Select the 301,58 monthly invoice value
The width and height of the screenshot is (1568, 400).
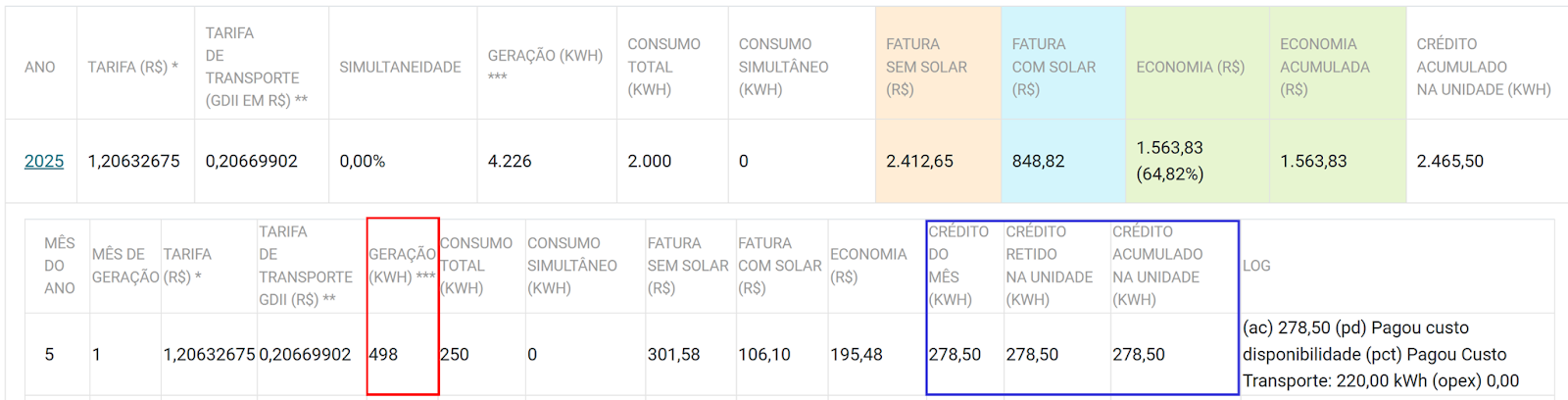[x=674, y=354]
